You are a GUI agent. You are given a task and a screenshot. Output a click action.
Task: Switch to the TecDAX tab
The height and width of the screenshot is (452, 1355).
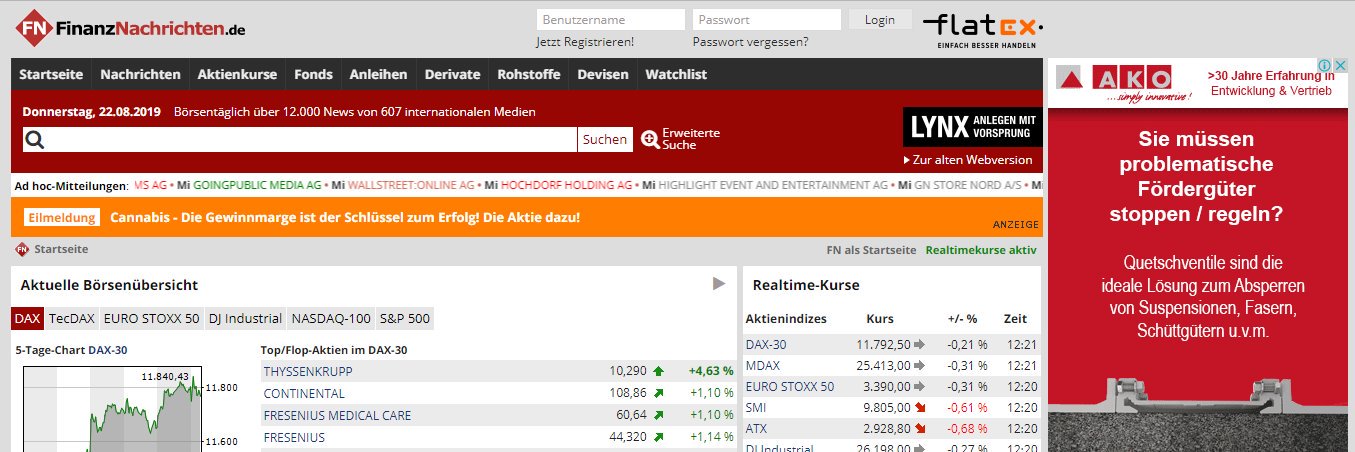point(72,319)
